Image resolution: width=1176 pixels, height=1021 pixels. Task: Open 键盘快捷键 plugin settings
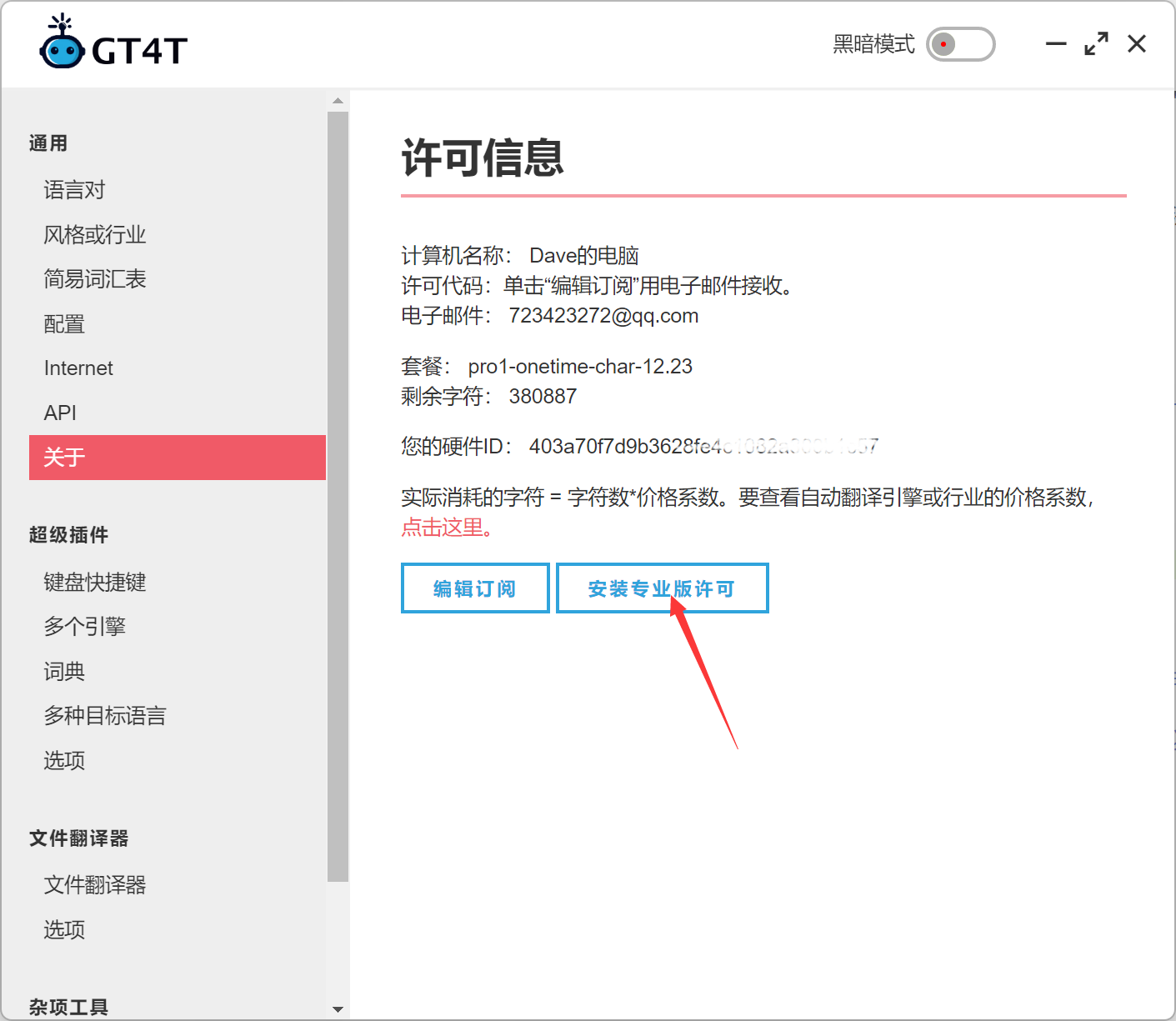pyautogui.click(x=178, y=583)
